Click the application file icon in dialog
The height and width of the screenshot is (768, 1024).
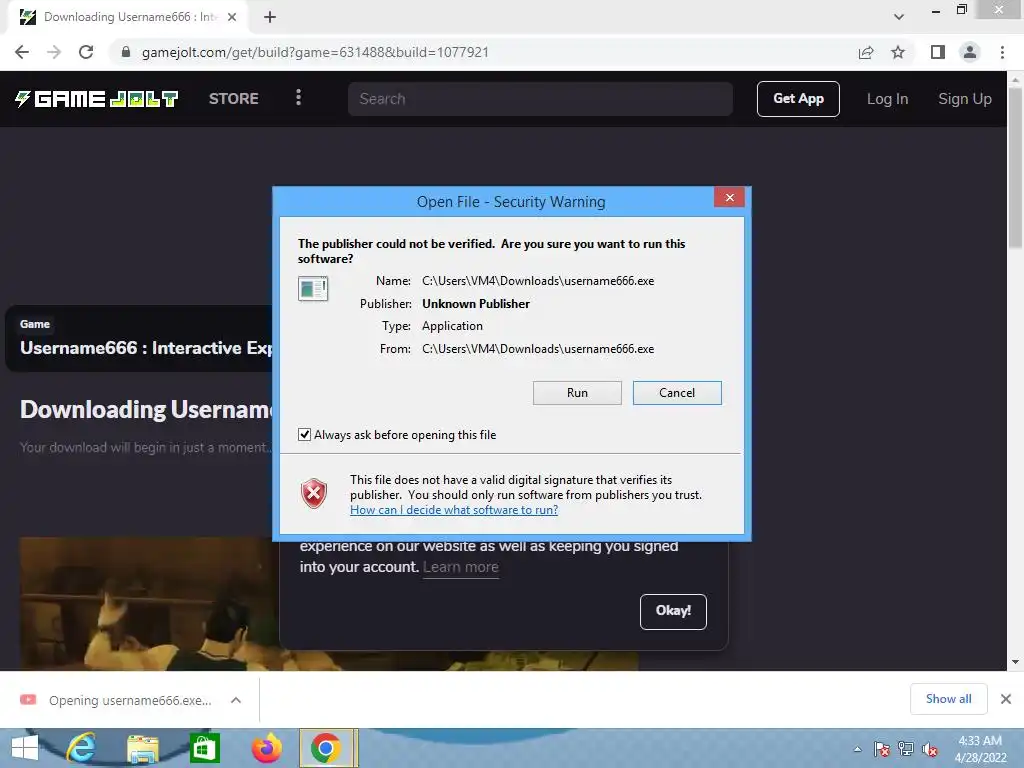(x=313, y=288)
